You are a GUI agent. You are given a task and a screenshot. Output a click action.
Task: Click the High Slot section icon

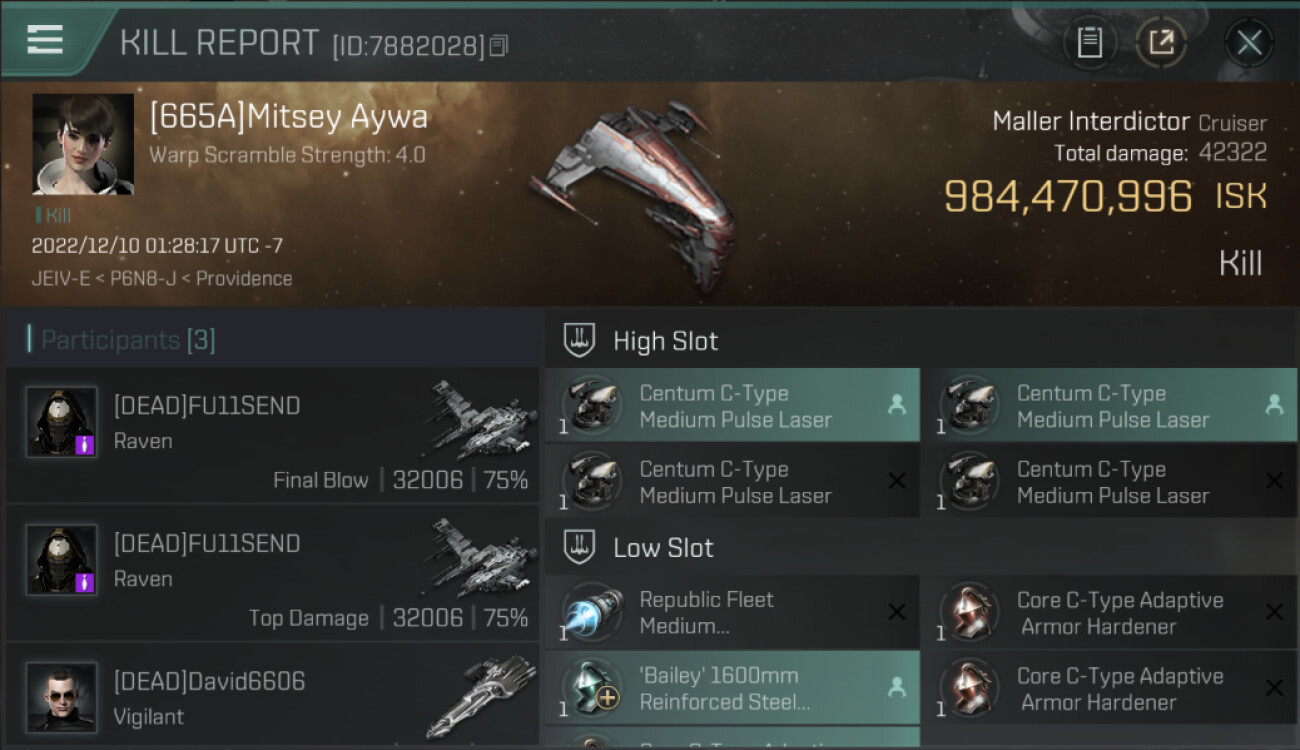[580, 341]
